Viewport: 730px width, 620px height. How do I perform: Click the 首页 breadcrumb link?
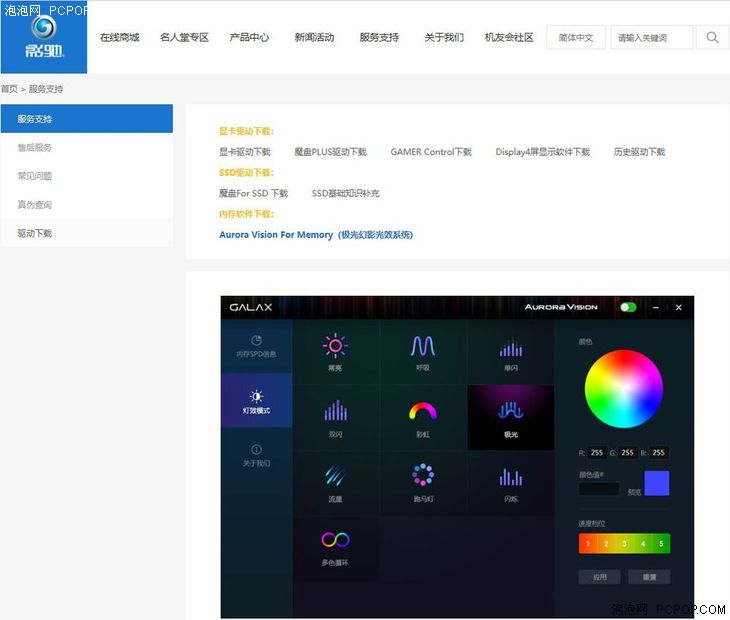coord(9,89)
